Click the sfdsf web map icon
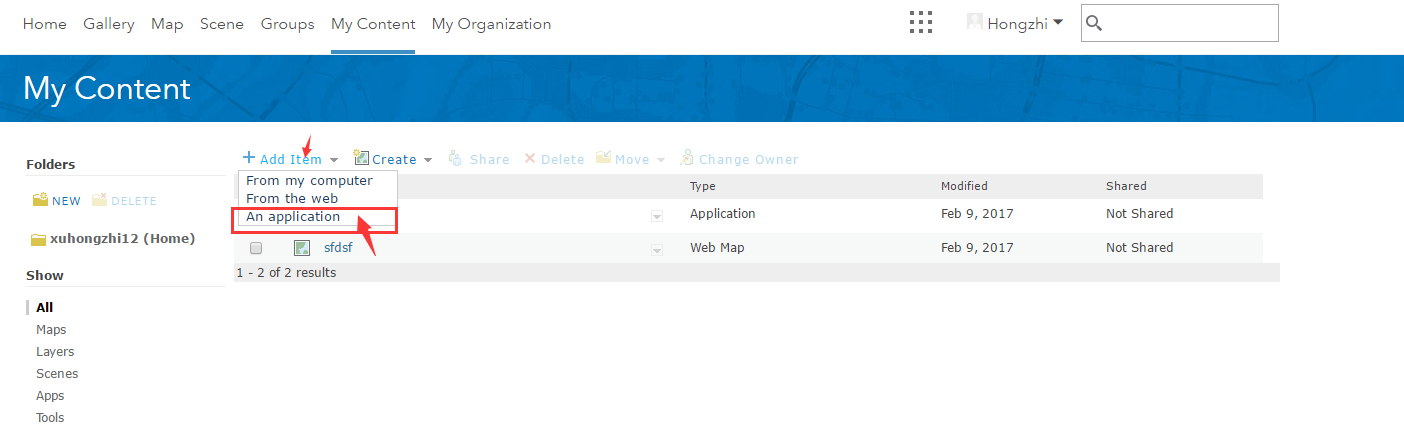1404x431 pixels. tap(301, 248)
